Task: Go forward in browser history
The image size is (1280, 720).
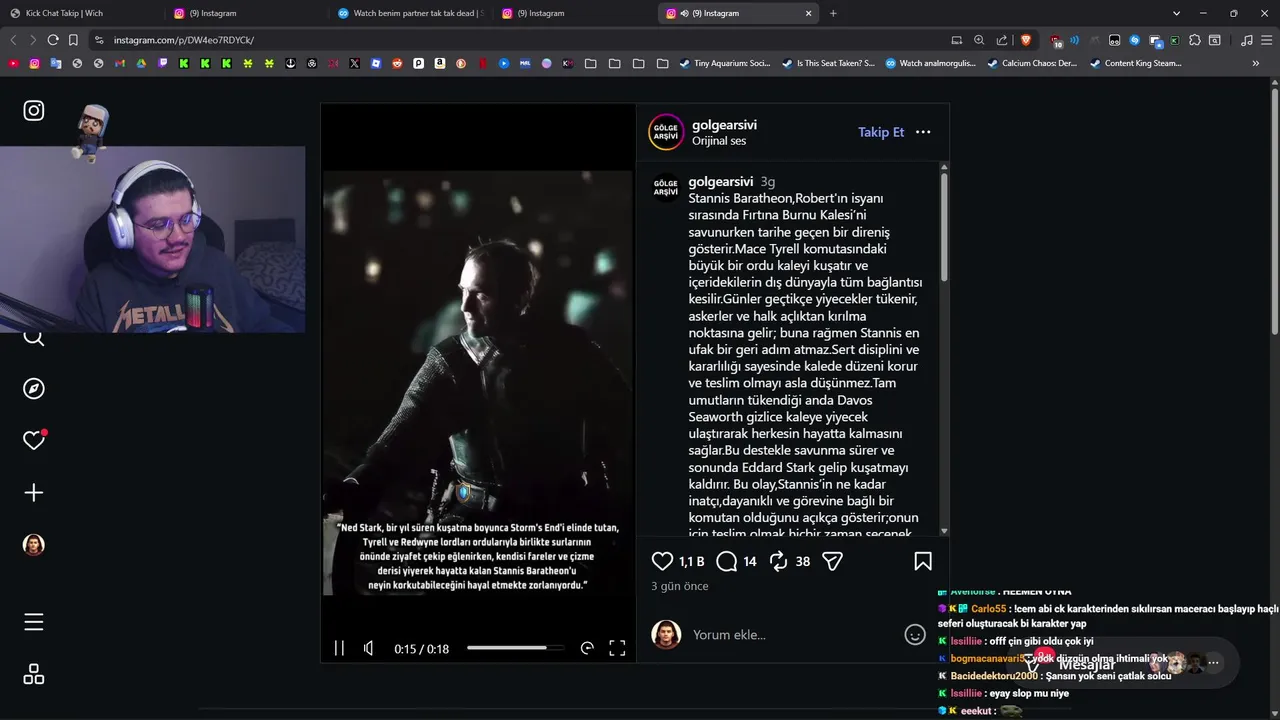Action: (x=33, y=40)
